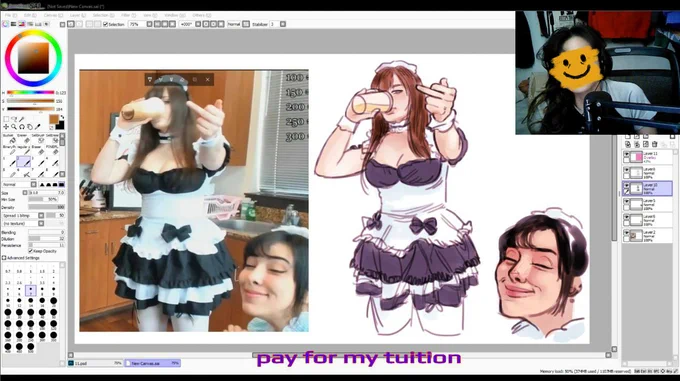Toggle the size multiplier box beside Size
The width and height of the screenshot is (680, 381).
[x=25, y=192]
